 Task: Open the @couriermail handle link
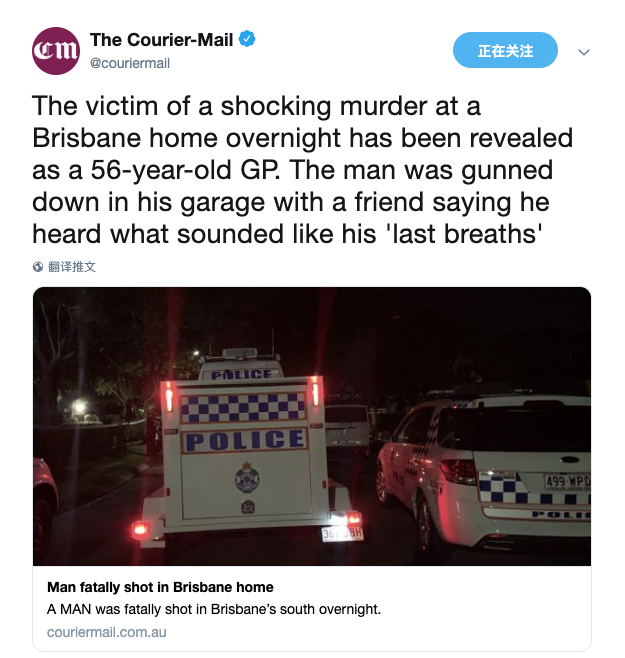tap(130, 63)
